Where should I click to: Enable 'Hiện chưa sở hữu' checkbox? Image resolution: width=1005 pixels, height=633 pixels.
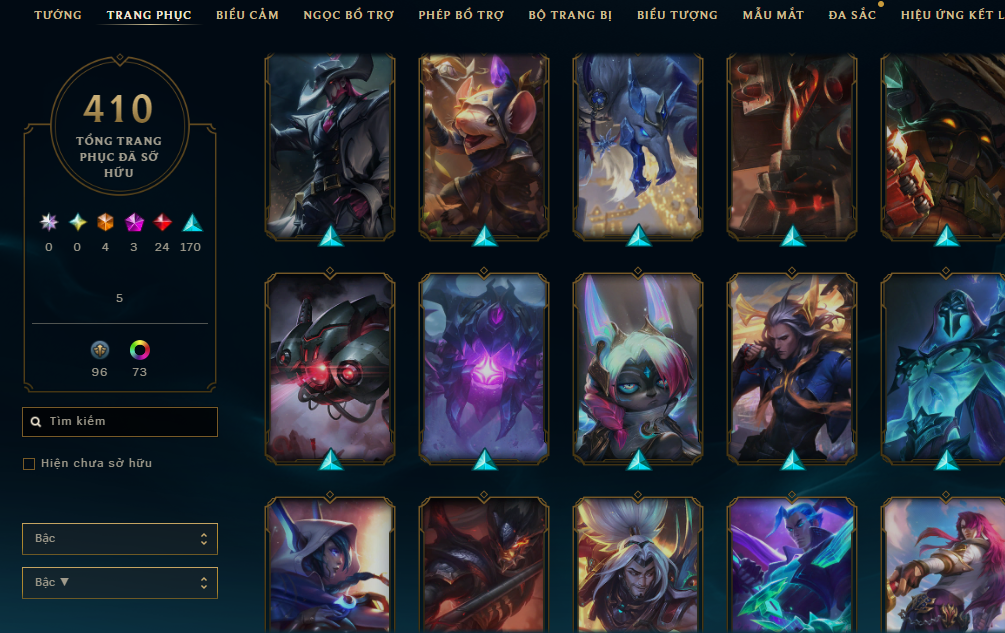(29, 463)
